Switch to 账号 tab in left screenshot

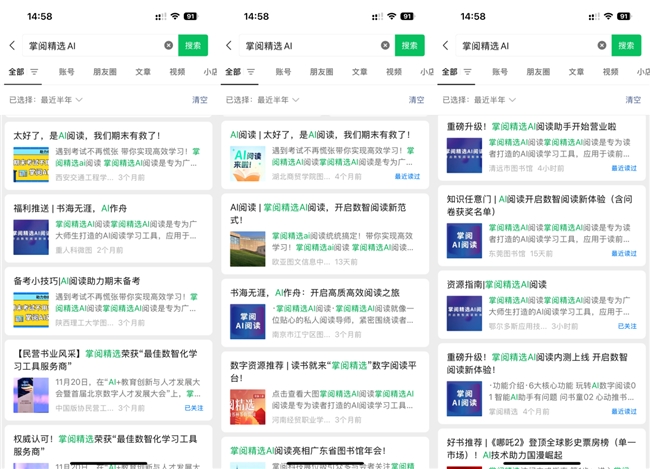pyautogui.click(x=66, y=72)
